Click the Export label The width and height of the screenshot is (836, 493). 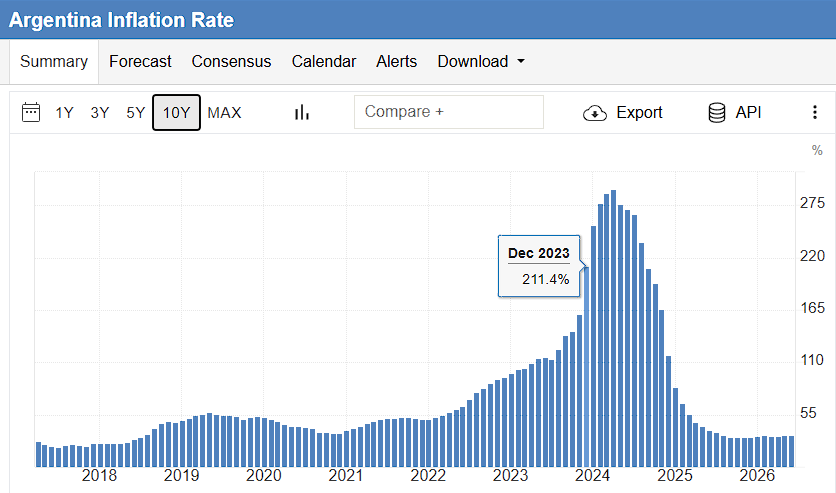(x=639, y=112)
